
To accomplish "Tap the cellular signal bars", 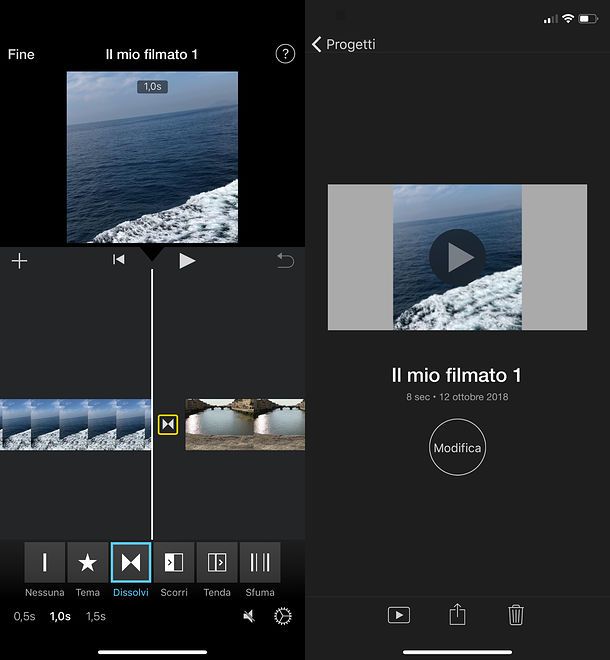I will [x=550, y=19].
